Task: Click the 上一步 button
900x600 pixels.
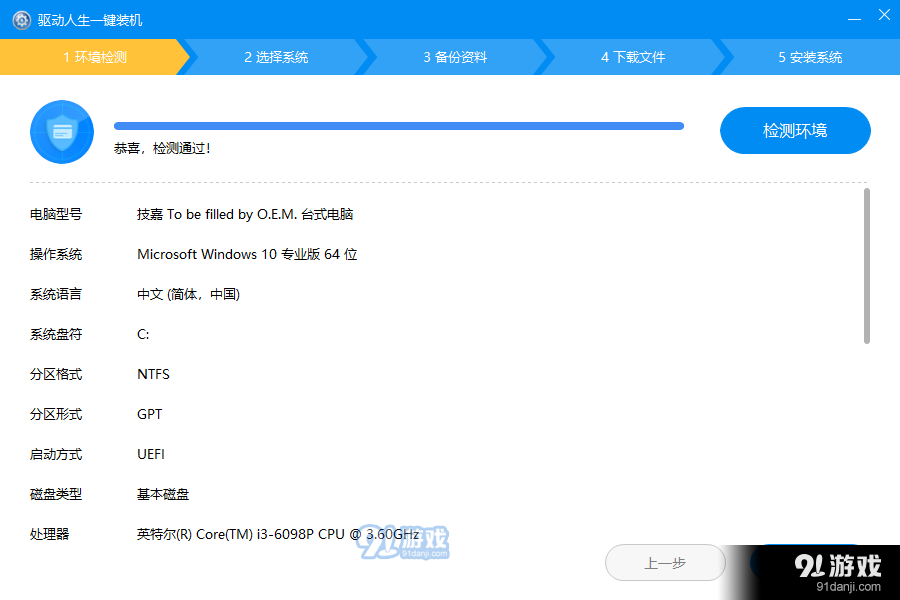Action: coord(665,563)
